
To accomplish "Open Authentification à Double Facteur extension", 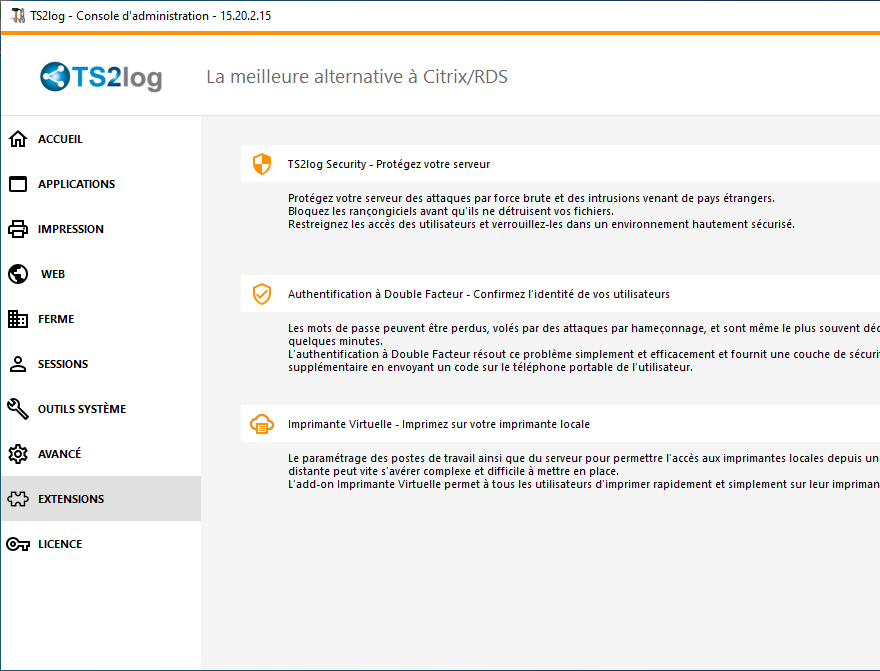I will click(x=560, y=294).
